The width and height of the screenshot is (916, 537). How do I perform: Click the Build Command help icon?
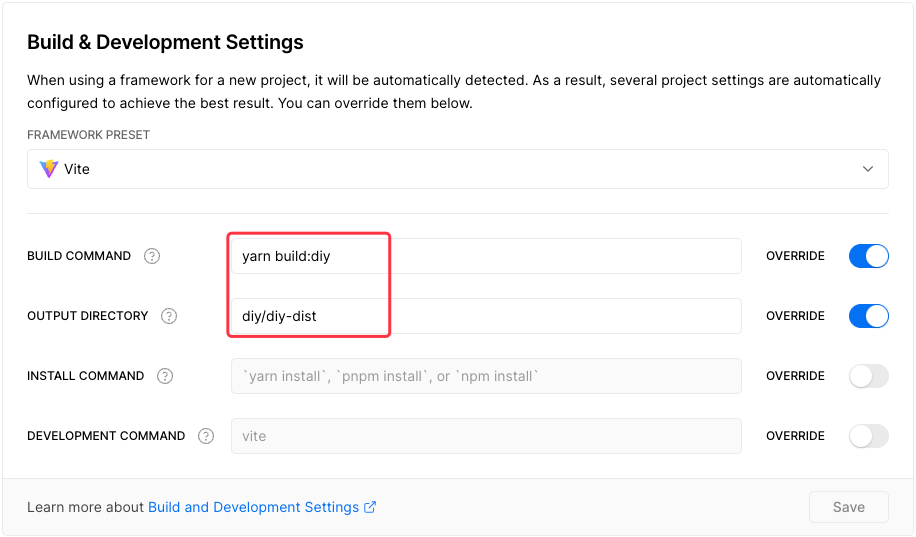[x=152, y=256]
